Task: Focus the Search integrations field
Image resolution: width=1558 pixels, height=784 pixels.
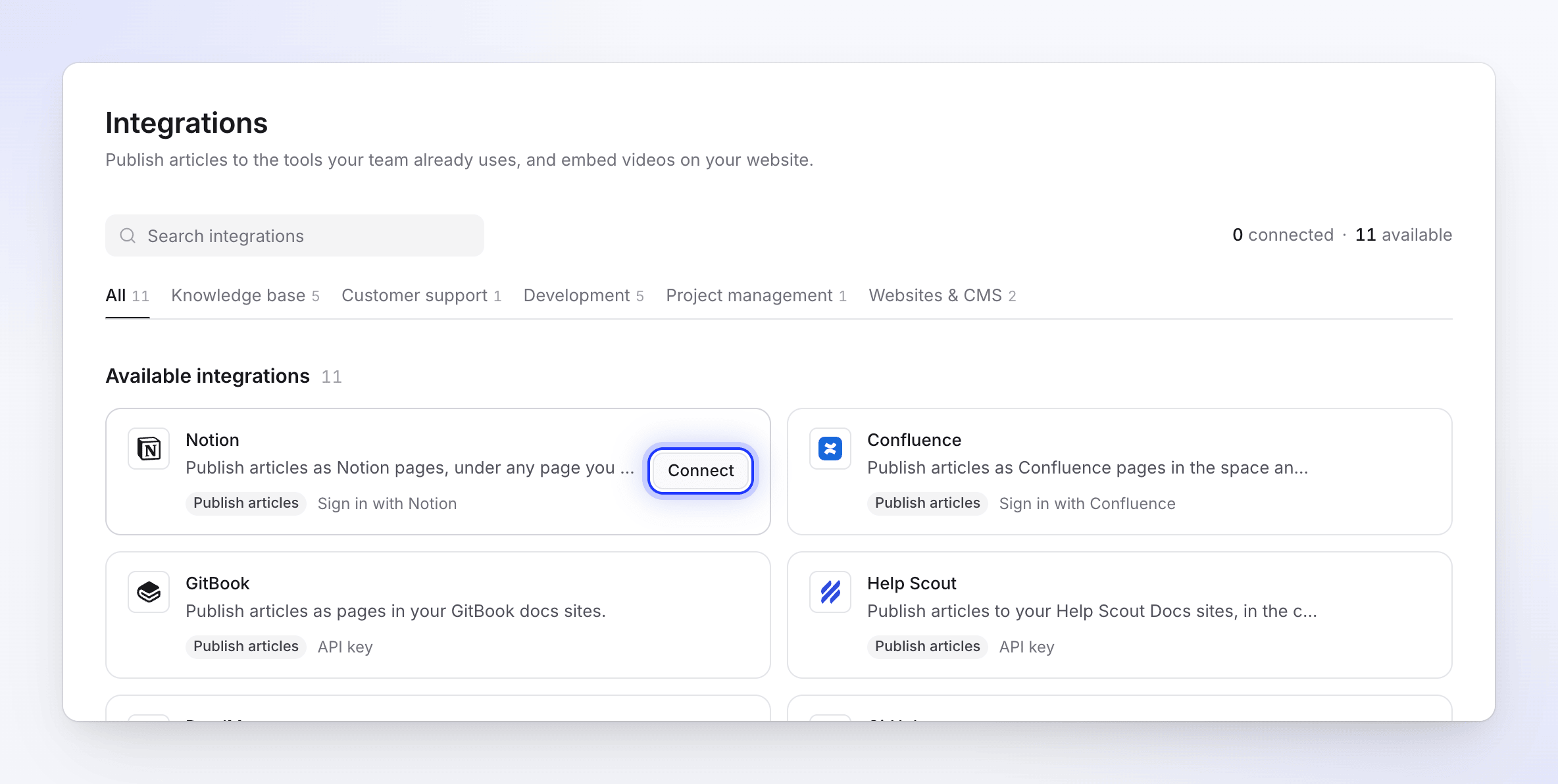Action: click(295, 235)
